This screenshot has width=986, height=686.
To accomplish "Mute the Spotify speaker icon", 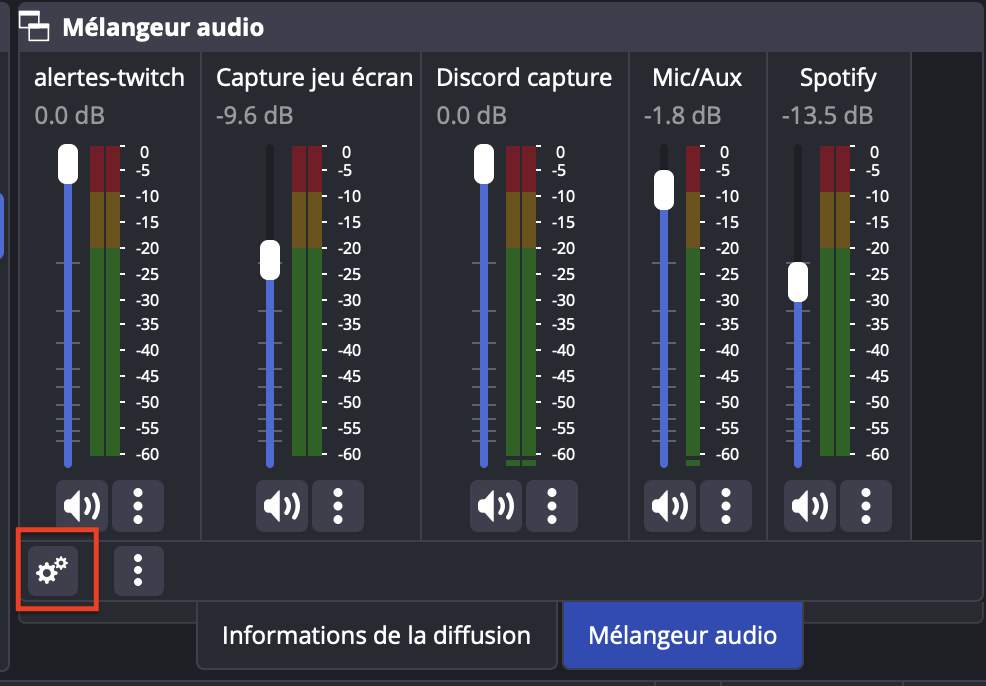I will coord(809,506).
